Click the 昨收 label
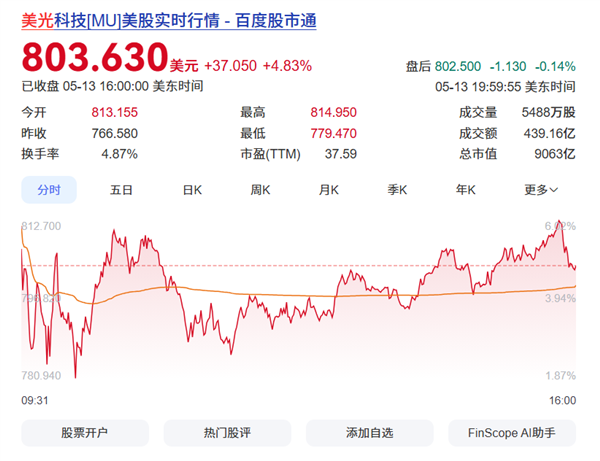The height and width of the screenshot is (461, 600). click(34, 134)
